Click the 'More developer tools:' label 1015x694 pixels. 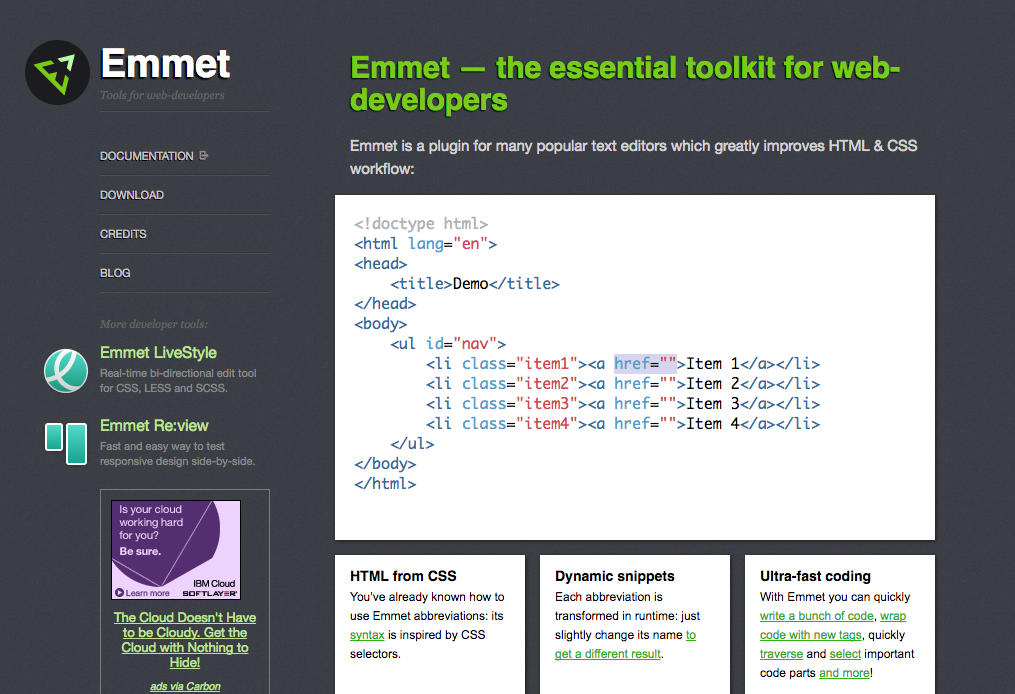(x=153, y=324)
